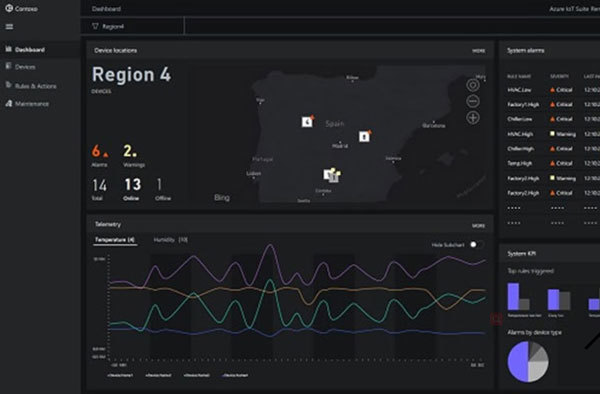The image size is (600, 394).
Task: Select the Temperature telemetry tab
Action: click(115, 240)
